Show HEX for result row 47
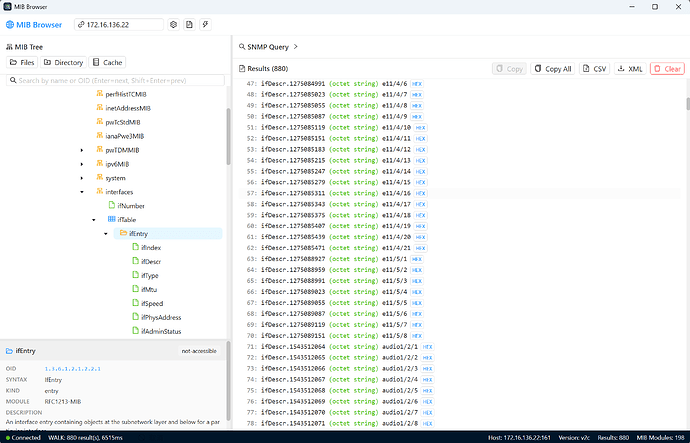 point(417,84)
